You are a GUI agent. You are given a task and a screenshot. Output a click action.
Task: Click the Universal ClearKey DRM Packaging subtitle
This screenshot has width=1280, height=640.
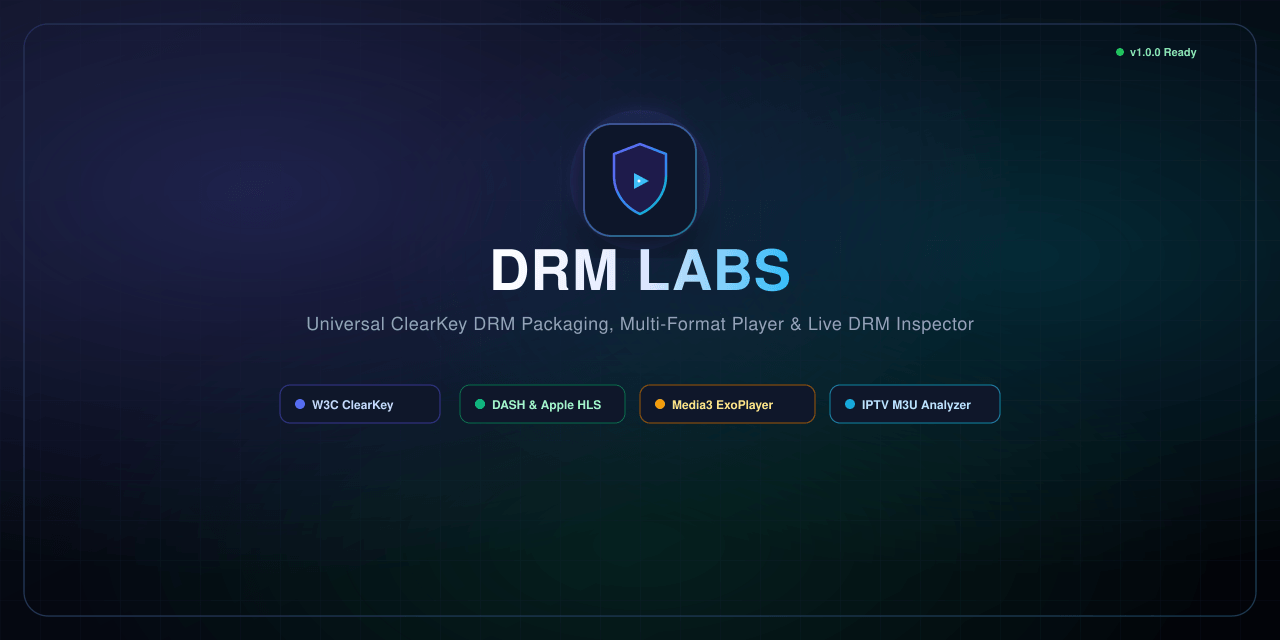640,324
